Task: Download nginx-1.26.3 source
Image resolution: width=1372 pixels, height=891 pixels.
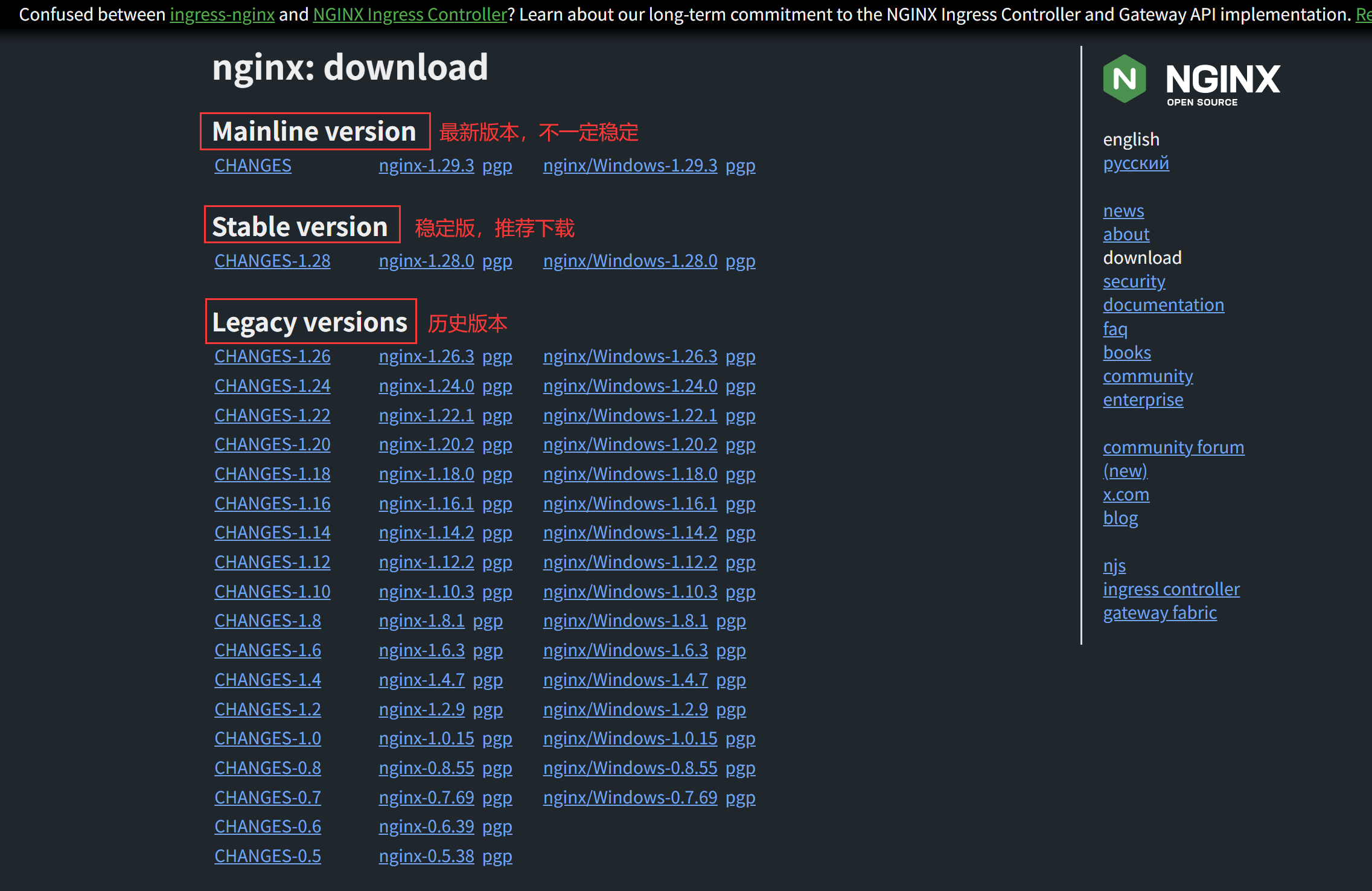Action: (x=426, y=356)
